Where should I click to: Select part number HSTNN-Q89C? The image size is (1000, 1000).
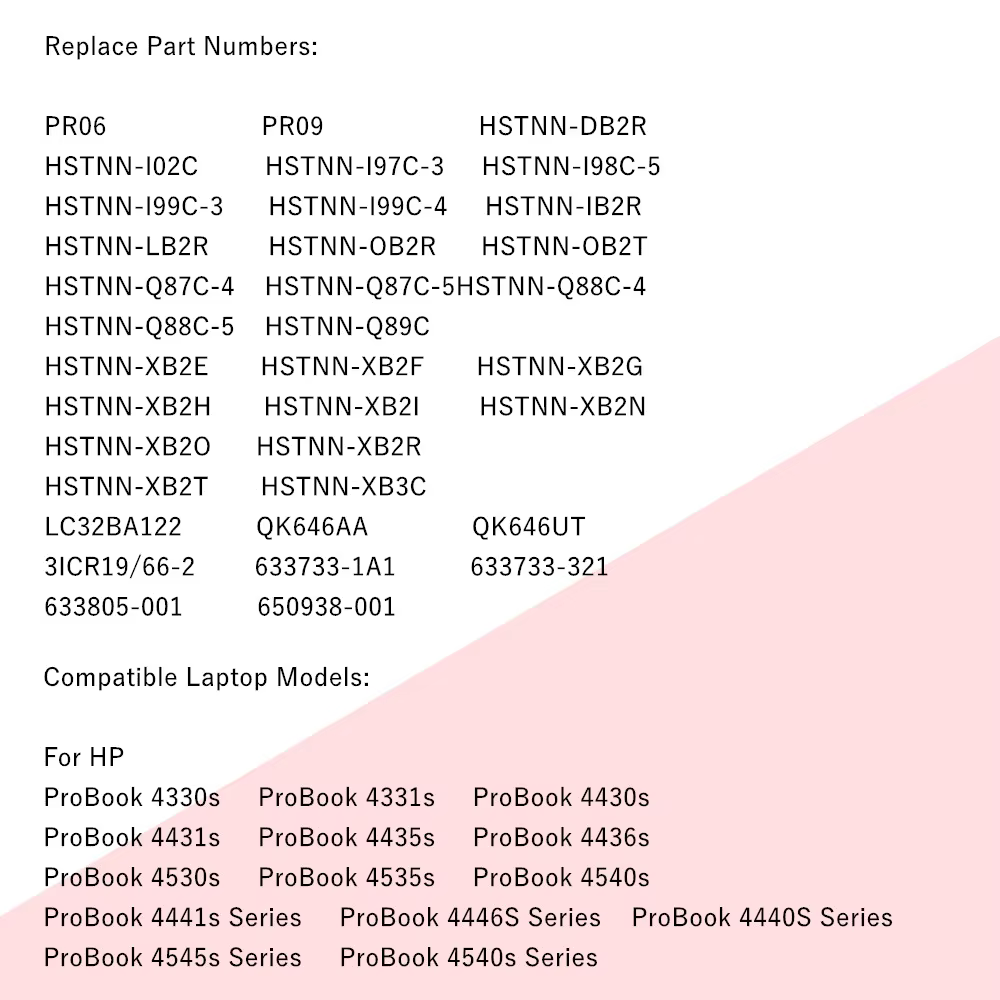pos(348,327)
